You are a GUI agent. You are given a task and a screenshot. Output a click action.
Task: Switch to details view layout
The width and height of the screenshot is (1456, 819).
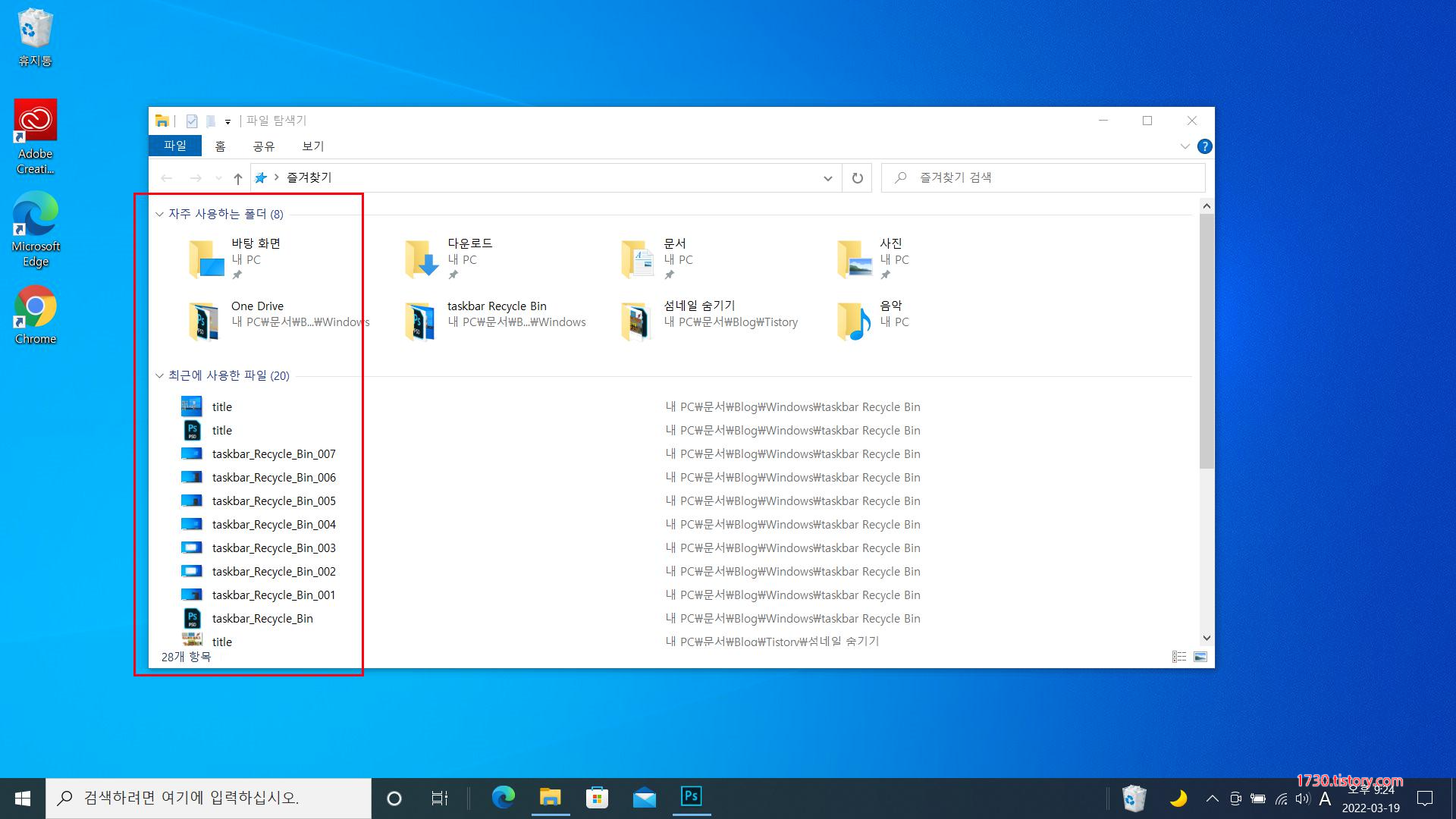coord(1178,657)
